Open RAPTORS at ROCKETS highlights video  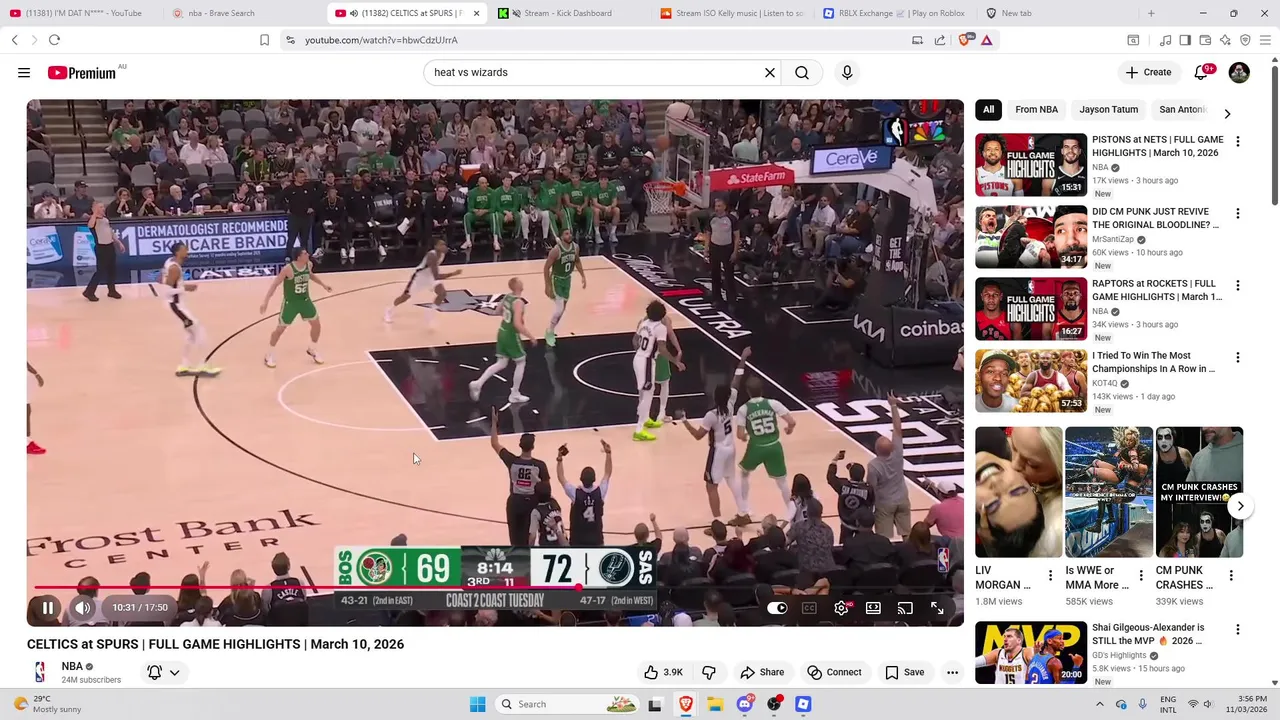tap(1031, 309)
